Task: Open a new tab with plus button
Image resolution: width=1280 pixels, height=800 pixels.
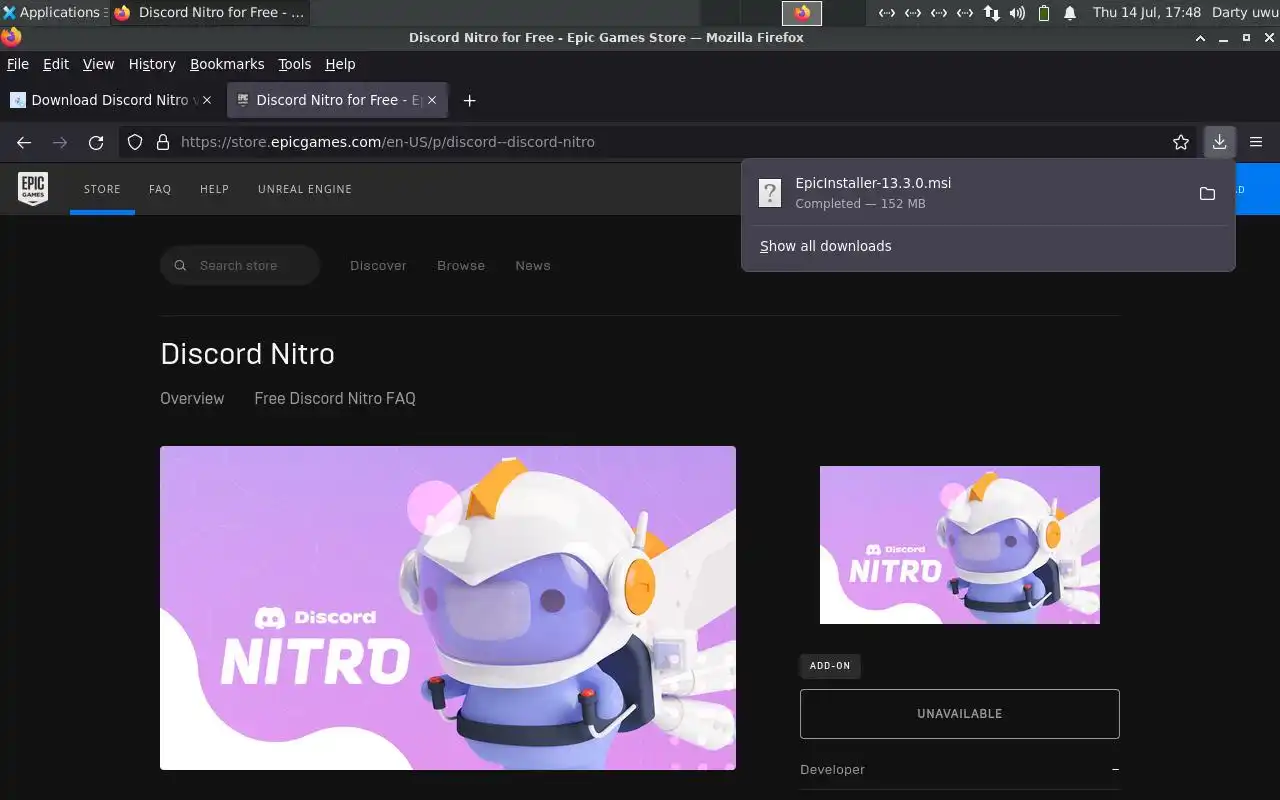Action: click(469, 100)
